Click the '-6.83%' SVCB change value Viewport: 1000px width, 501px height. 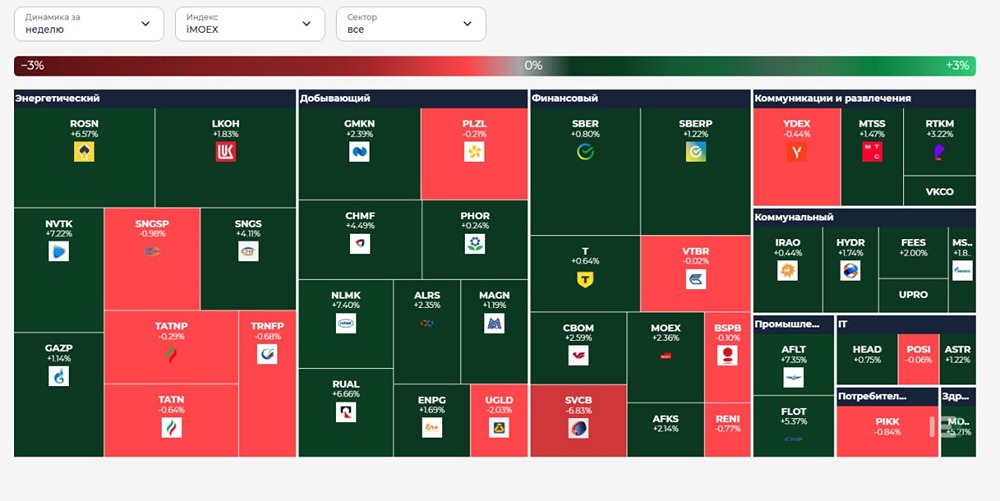[578, 410]
